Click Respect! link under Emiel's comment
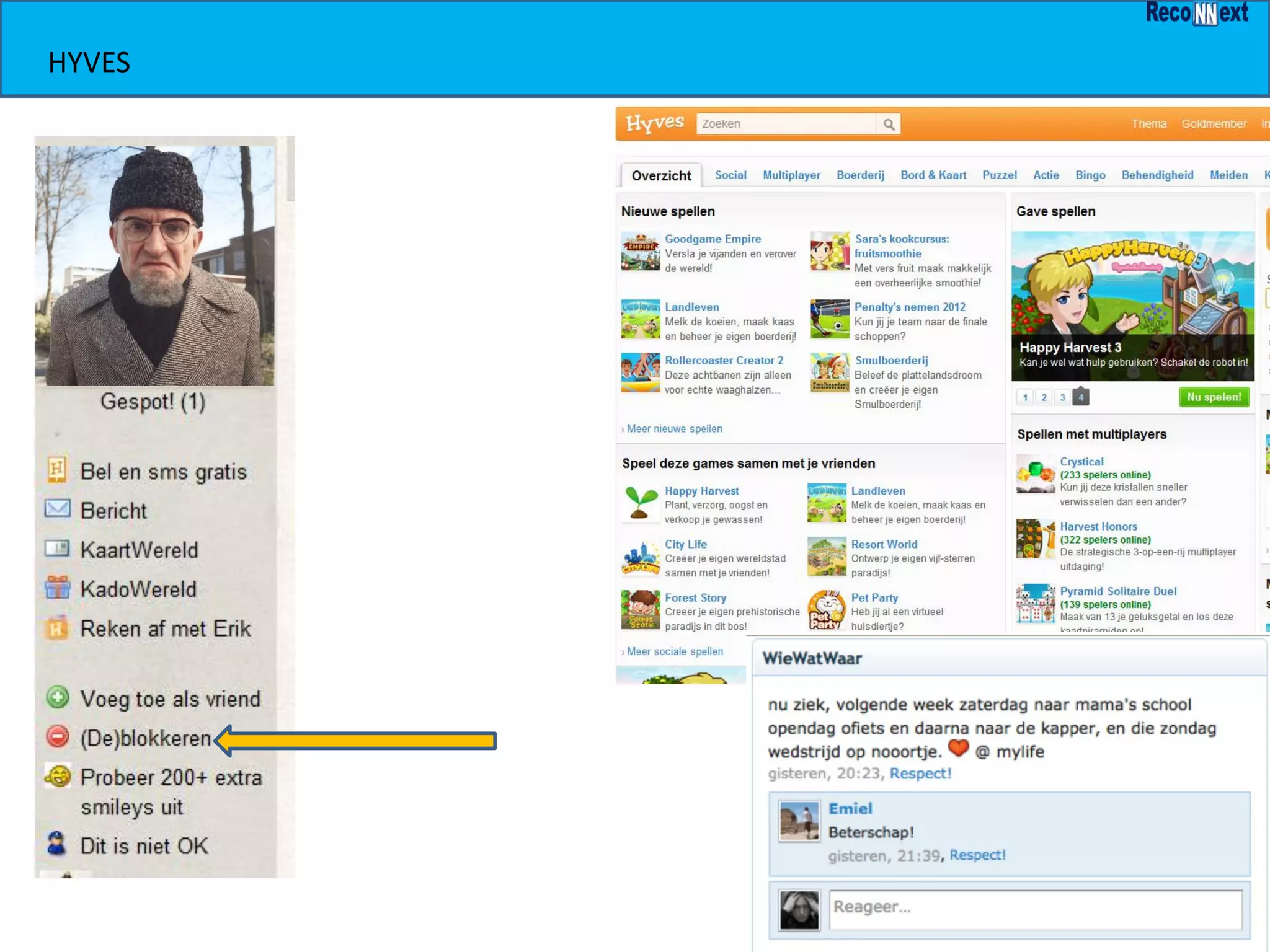Viewport: 1270px width, 952px height. [977, 855]
